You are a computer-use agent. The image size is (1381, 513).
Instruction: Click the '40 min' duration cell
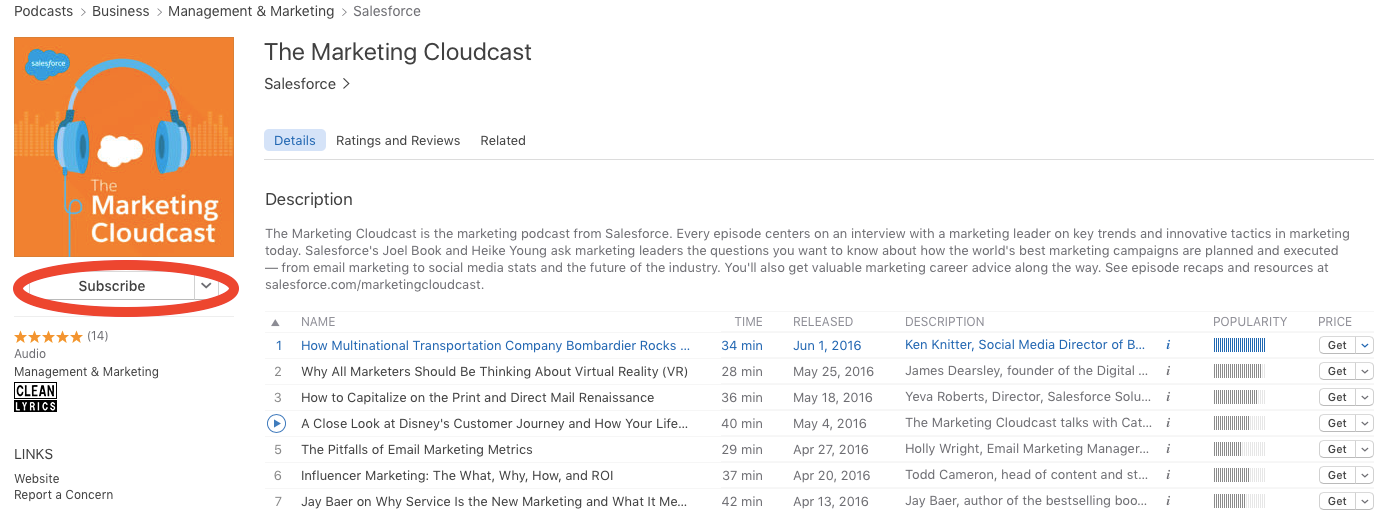point(742,423)
